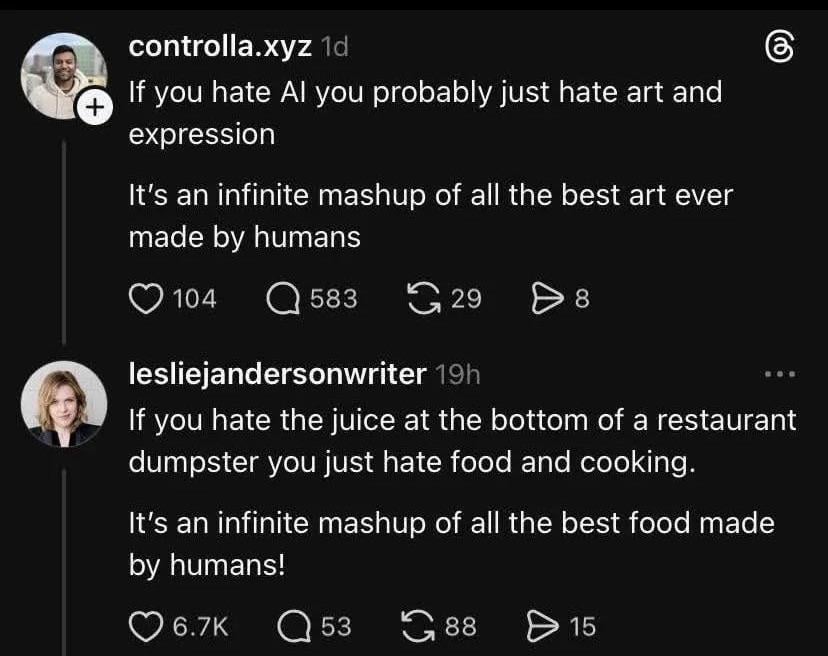This screenshot has width=828, height=656.
Task: View the 6.7K likes count
Action: click(x=200, y=626)
